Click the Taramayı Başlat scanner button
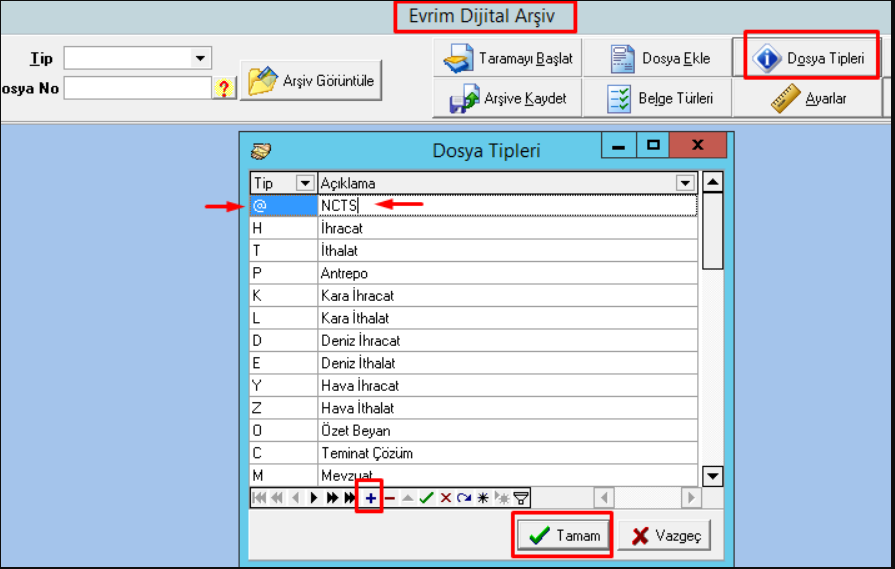The image size is (895, 569). click(x=507, y=58)
